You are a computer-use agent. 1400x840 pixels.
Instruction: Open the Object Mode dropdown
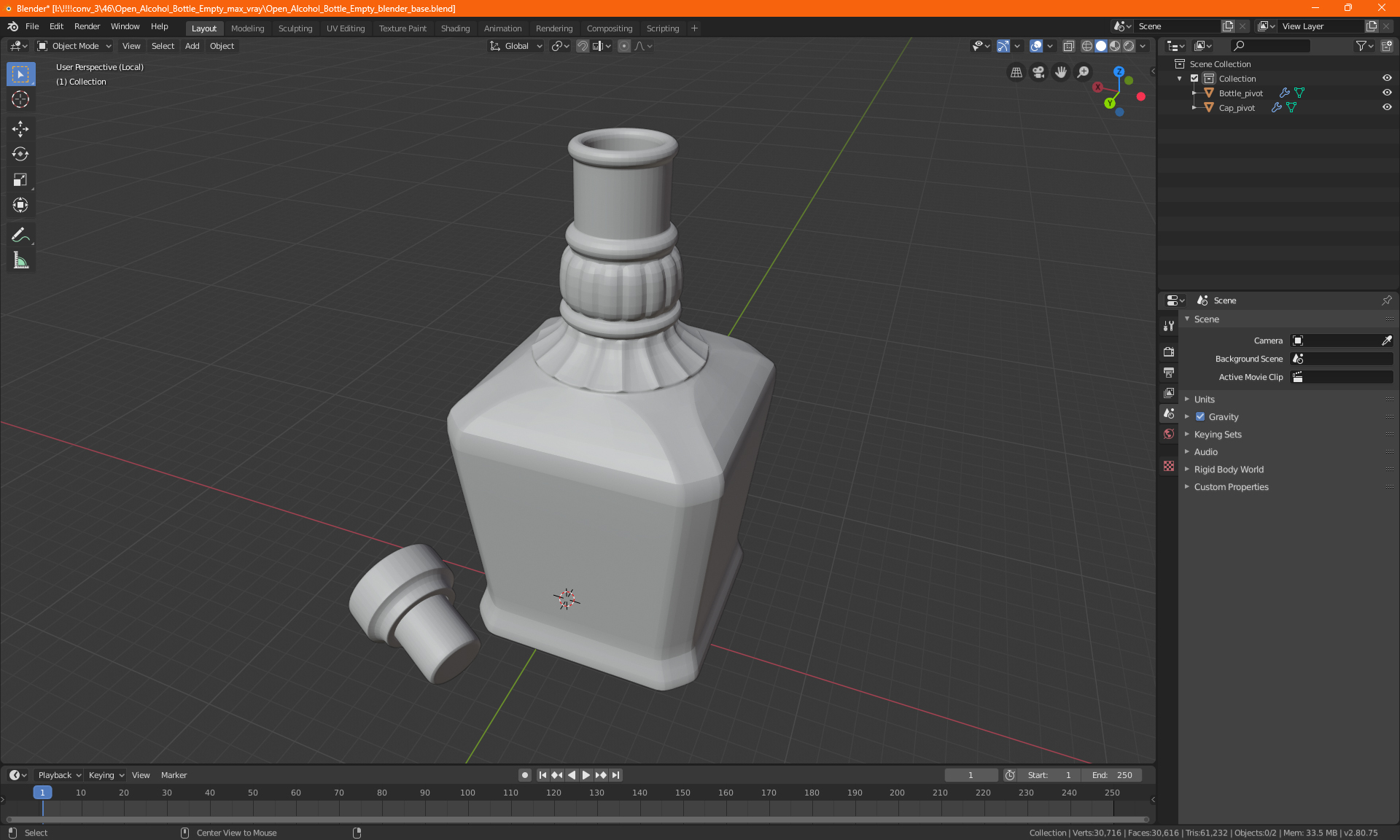coord(74,46)
